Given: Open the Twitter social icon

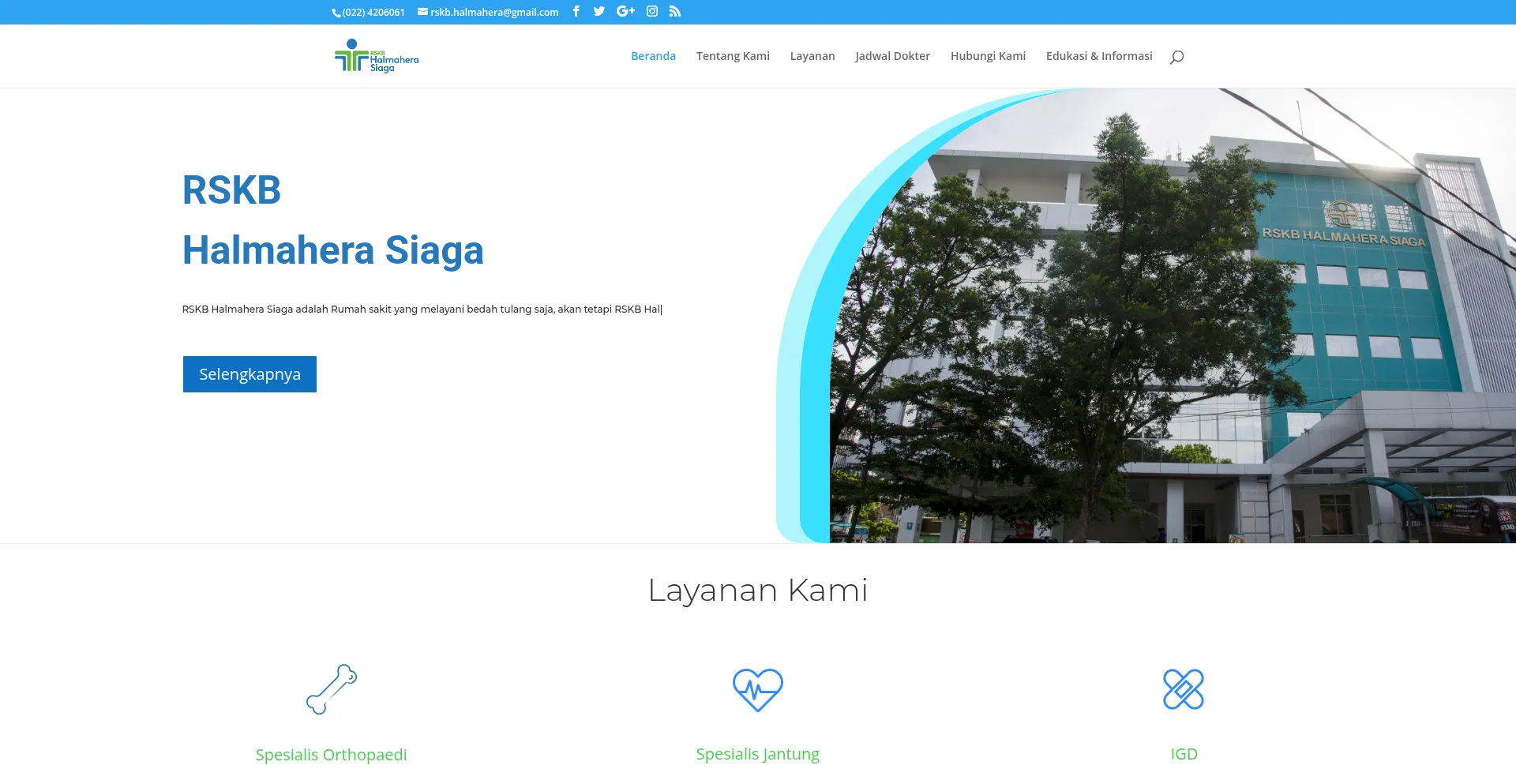Looking at the screenshot, I should coord(599,11).
